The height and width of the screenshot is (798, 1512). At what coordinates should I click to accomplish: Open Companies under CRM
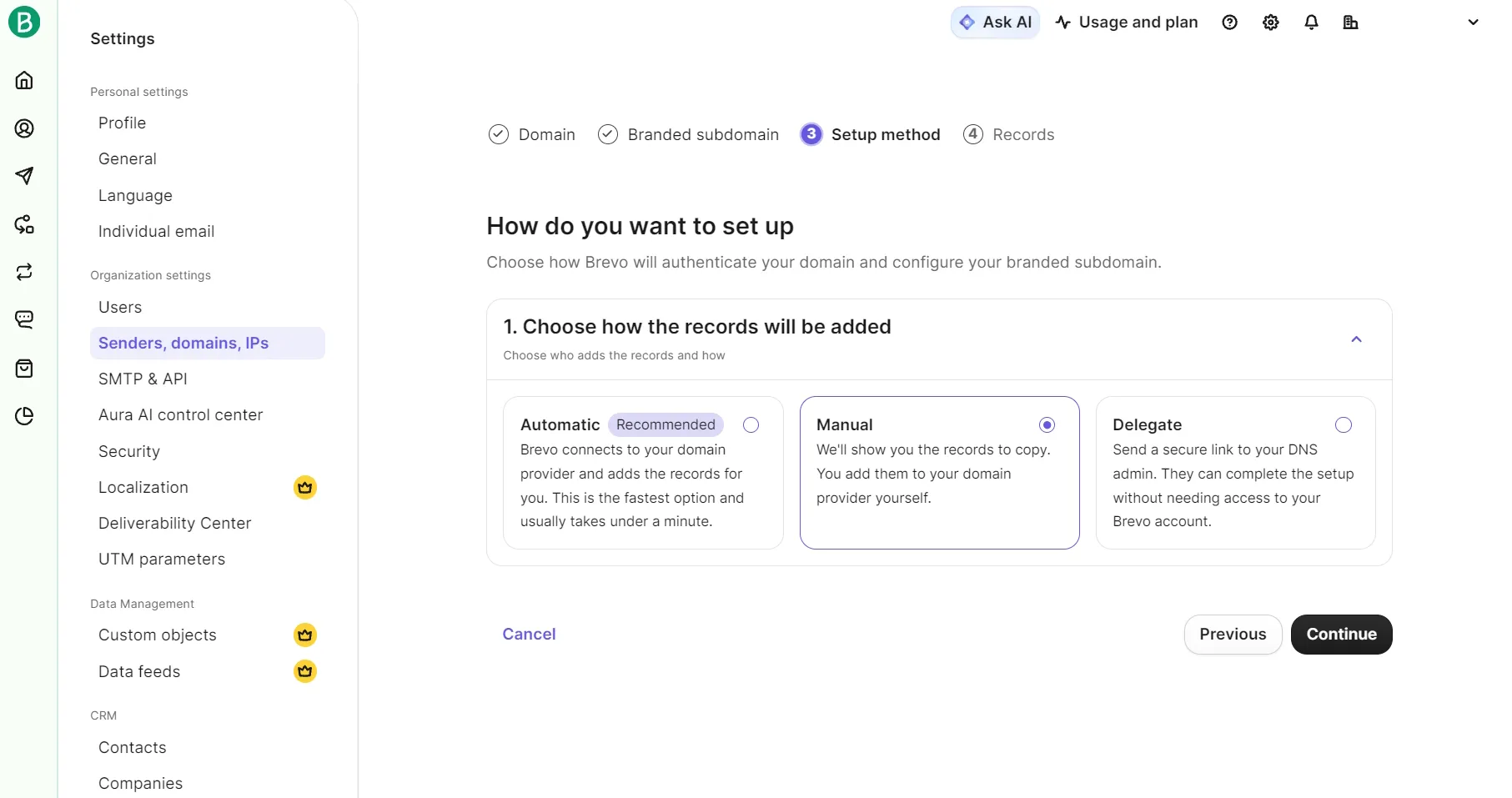click(140, 783)
